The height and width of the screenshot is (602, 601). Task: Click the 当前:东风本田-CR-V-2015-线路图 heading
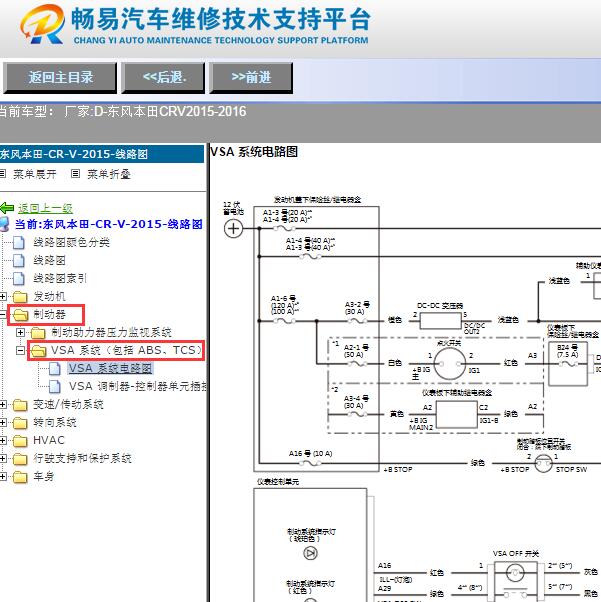pyautogui.click(x=109, y=224)
